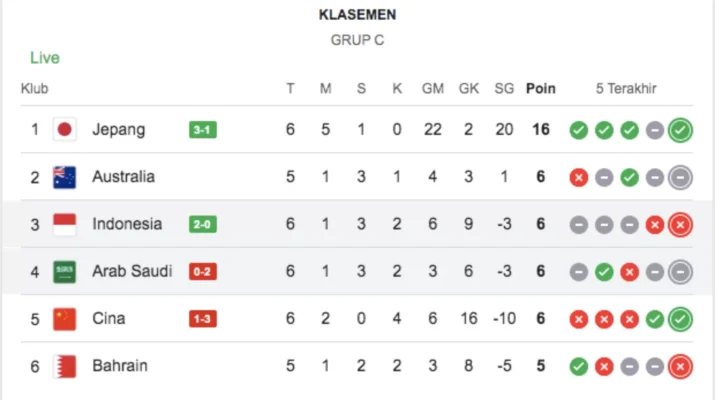Viewport: 715px width, 400px height.
Task: Click the Poin column header
Action: click(540, 88)
